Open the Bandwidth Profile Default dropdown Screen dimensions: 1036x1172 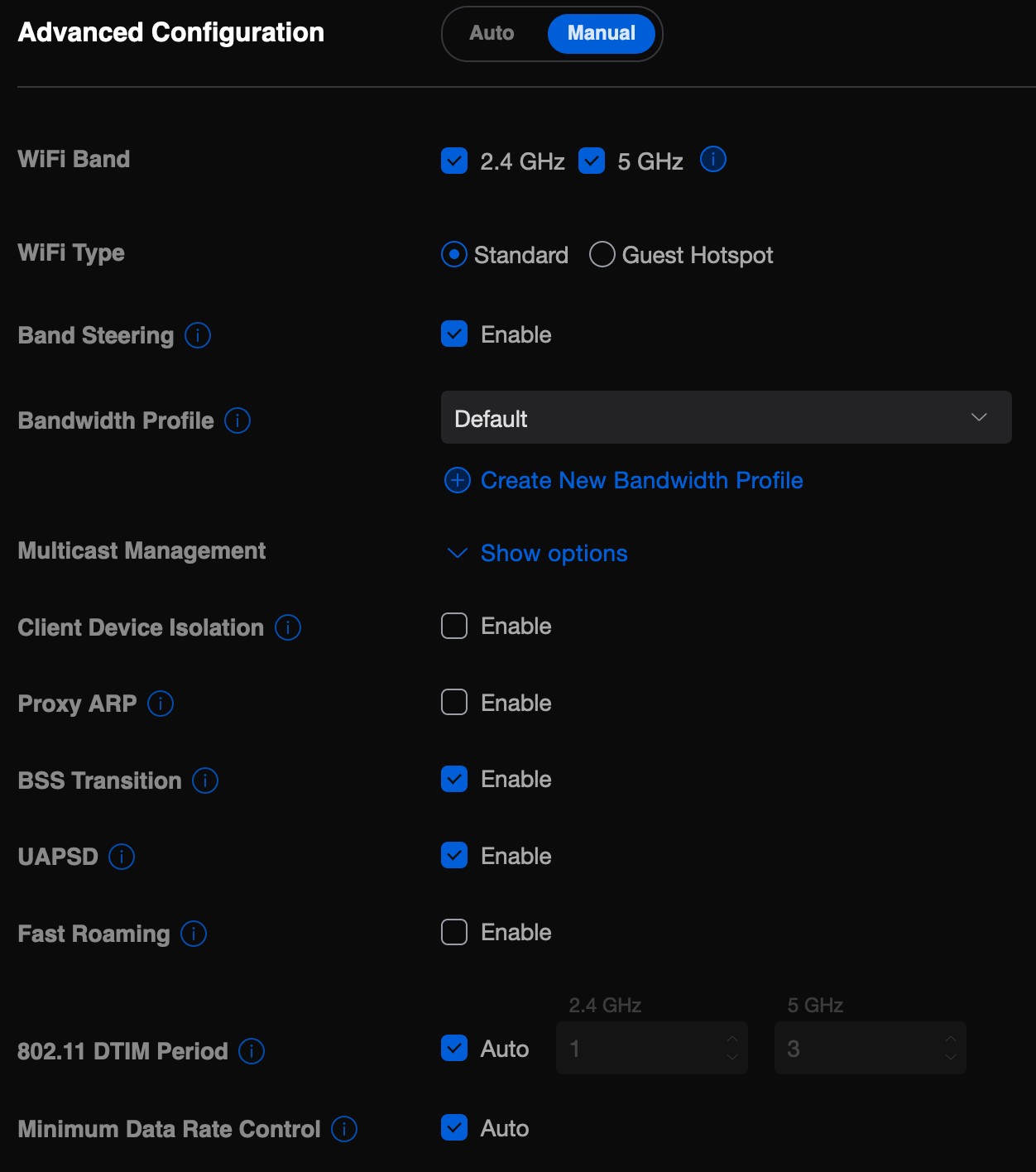click(x=727, y=417)
